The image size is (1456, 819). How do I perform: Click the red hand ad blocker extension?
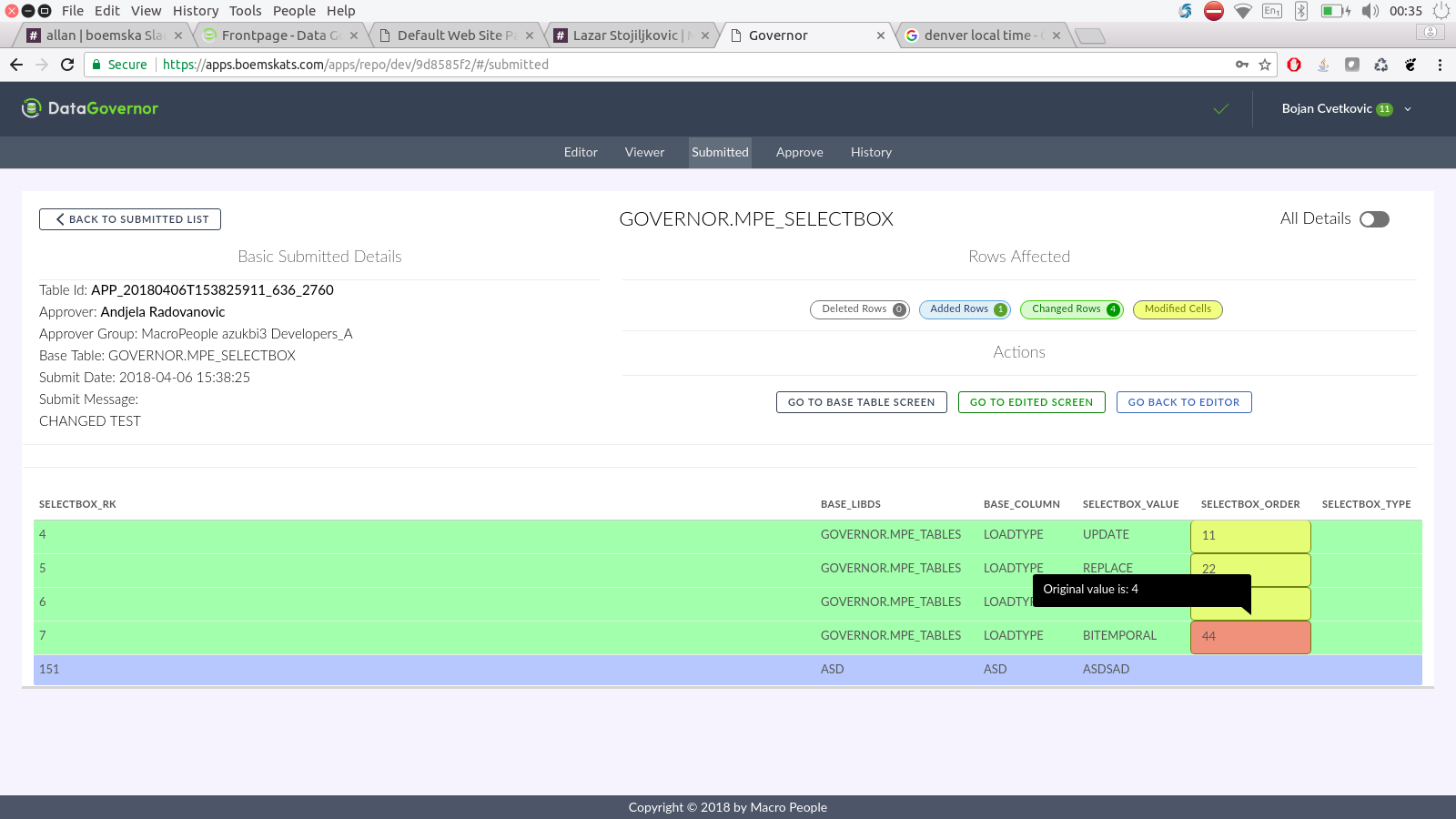click(x=1294, y=65)
